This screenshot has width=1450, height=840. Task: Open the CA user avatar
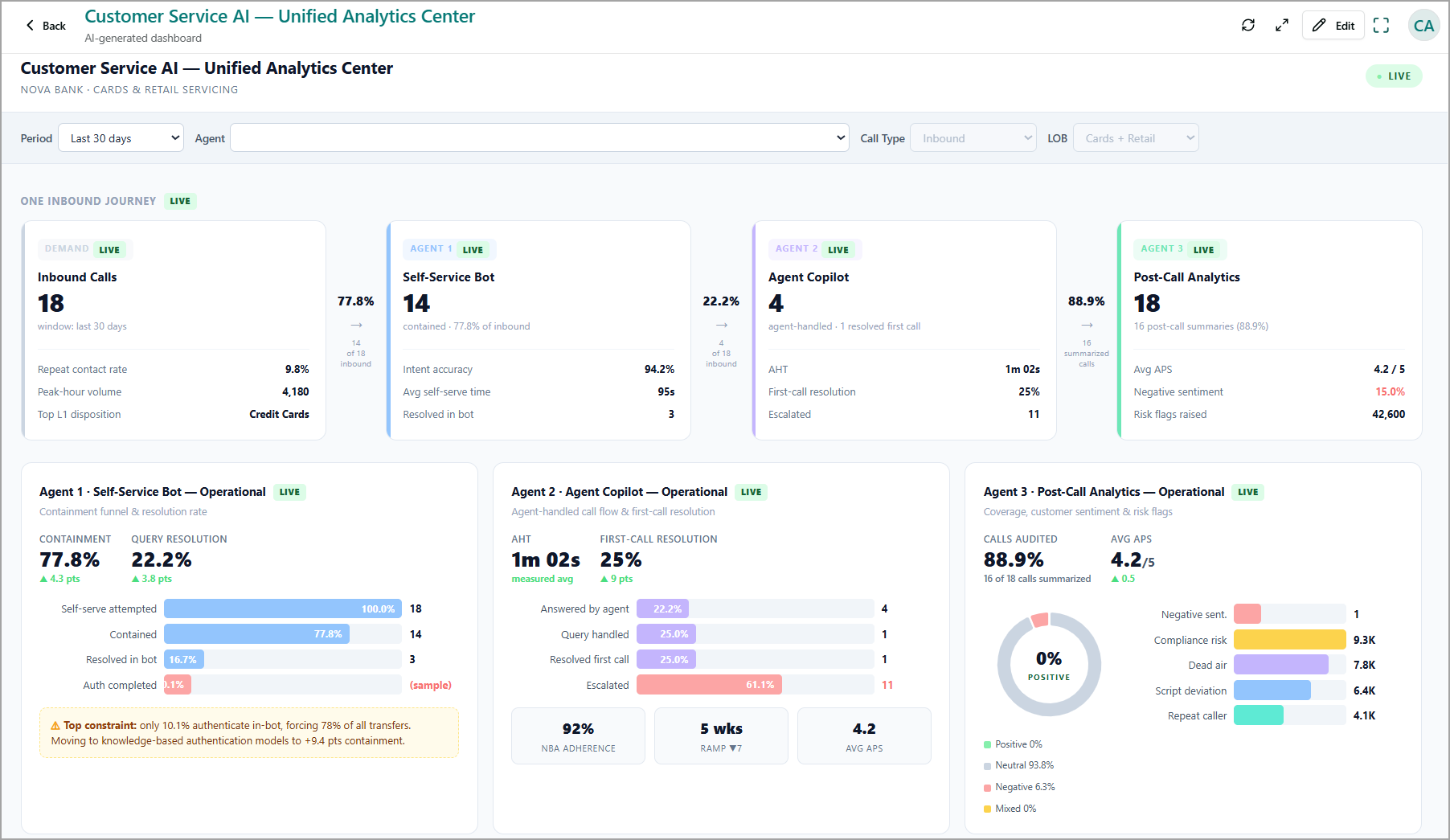[x=1423, y=25]
